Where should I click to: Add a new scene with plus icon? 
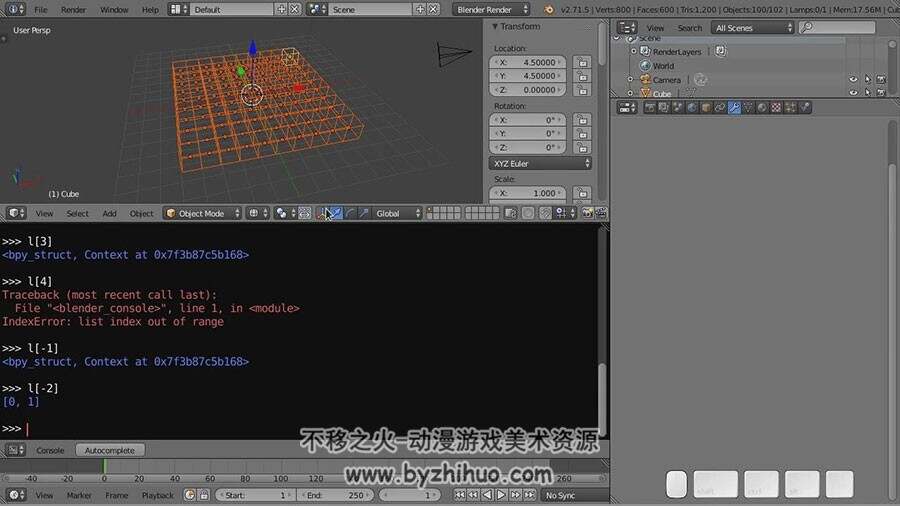point(420,9)
